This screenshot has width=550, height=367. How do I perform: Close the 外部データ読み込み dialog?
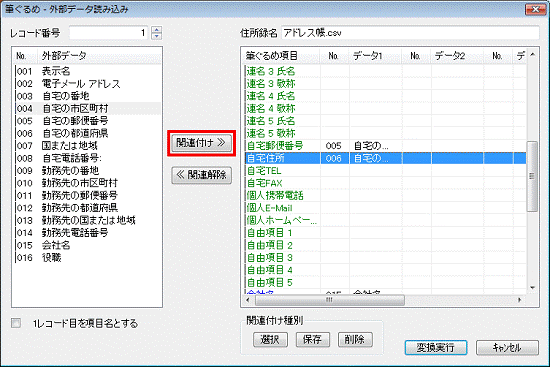pos(535,9)
